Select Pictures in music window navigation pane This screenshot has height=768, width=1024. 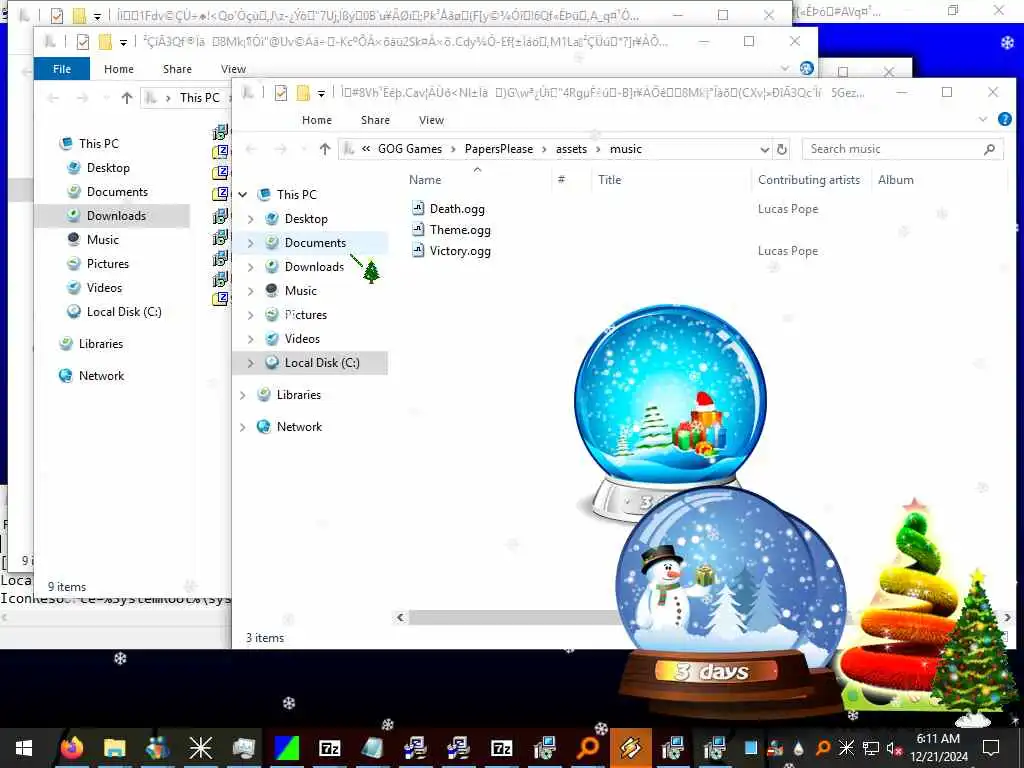[306, 315]
